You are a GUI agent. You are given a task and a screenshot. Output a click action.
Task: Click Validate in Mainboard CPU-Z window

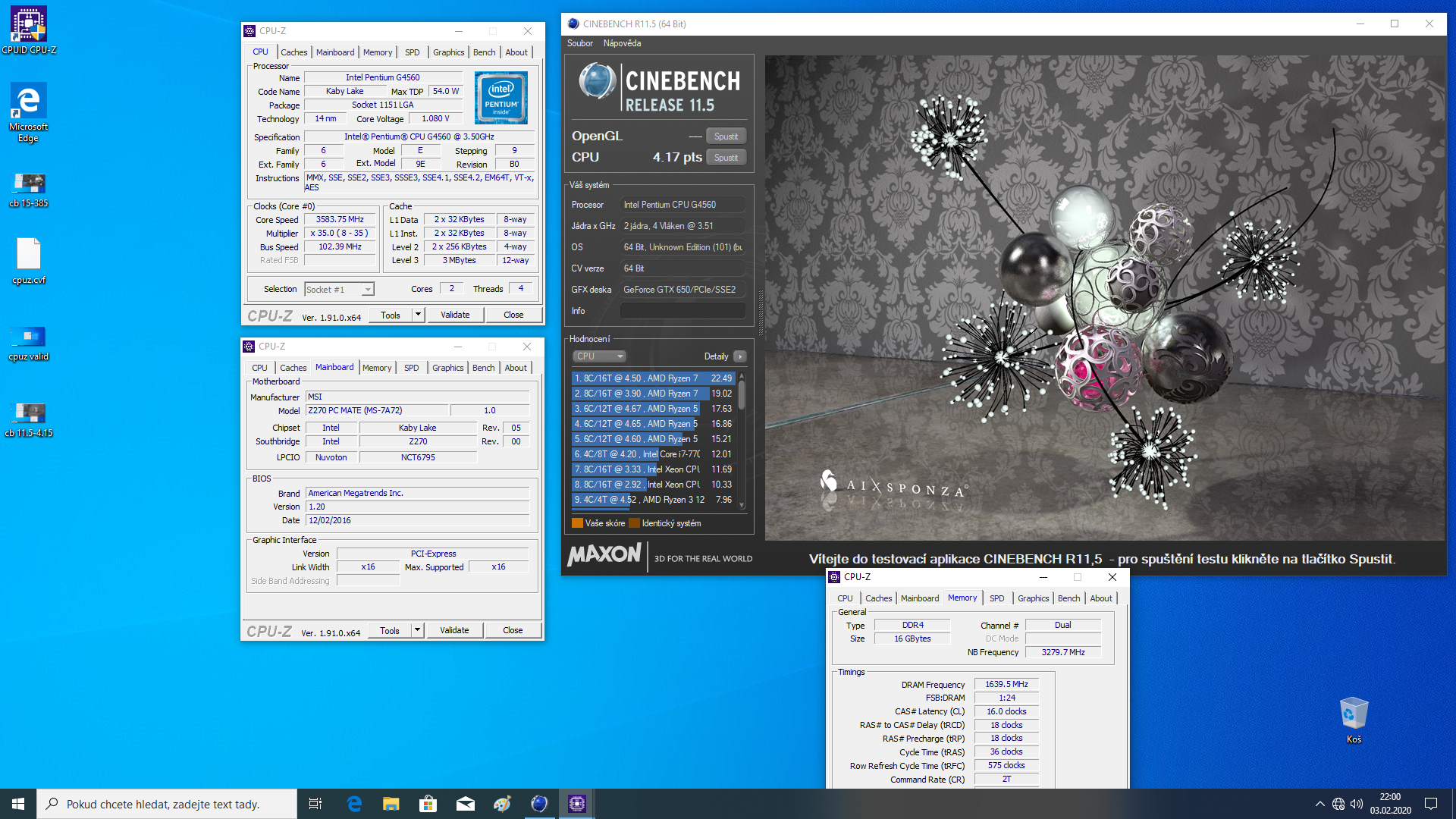coord(454,630)
